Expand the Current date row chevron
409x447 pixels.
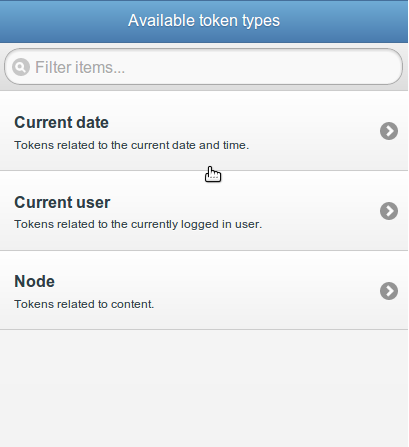point(389,131)
